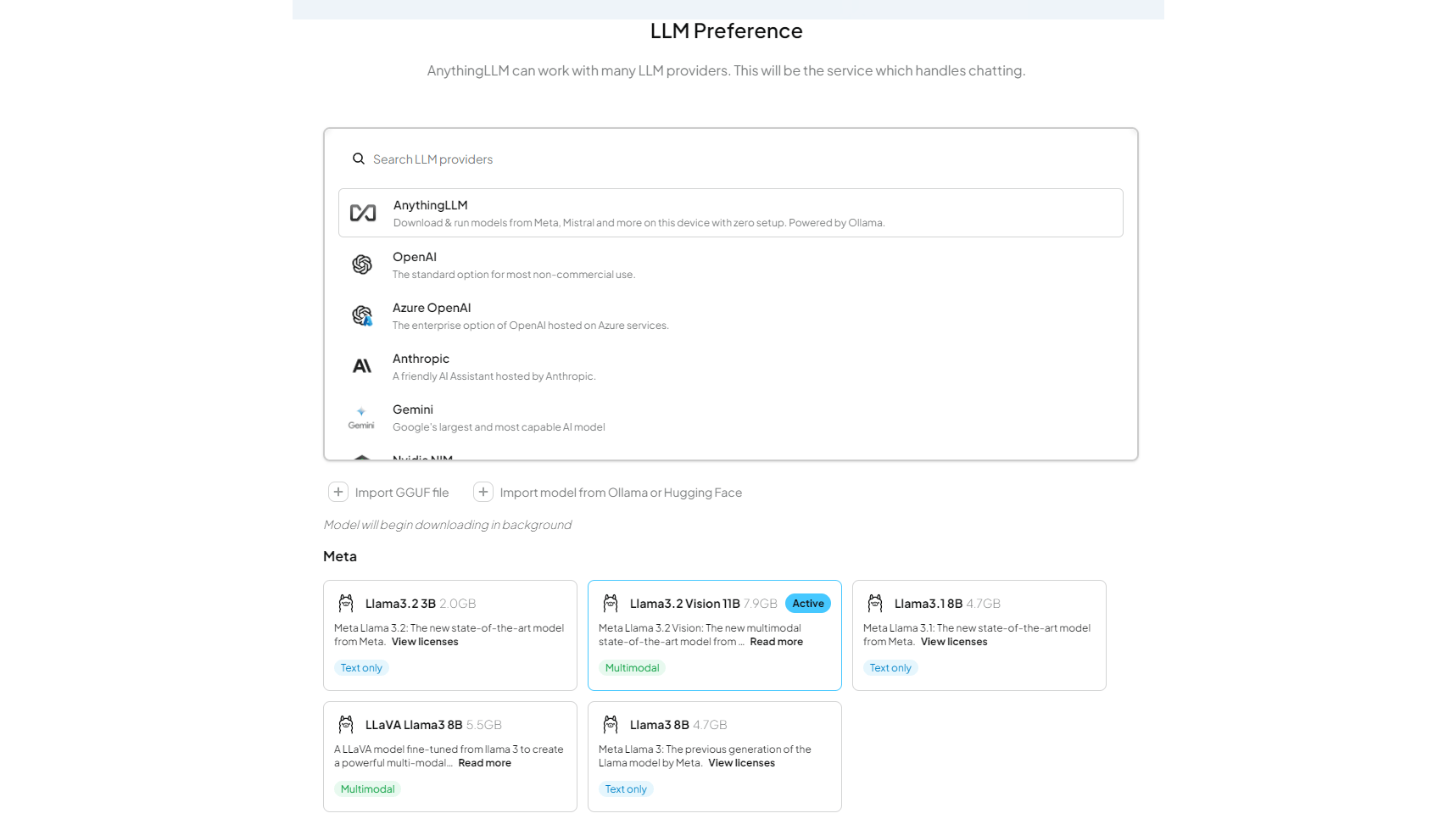Viewport: 1456px width, 819px height.
Task: Open View licenses for Llama3.1 8B
Action: pyautogui.click(x=954, y=642)
